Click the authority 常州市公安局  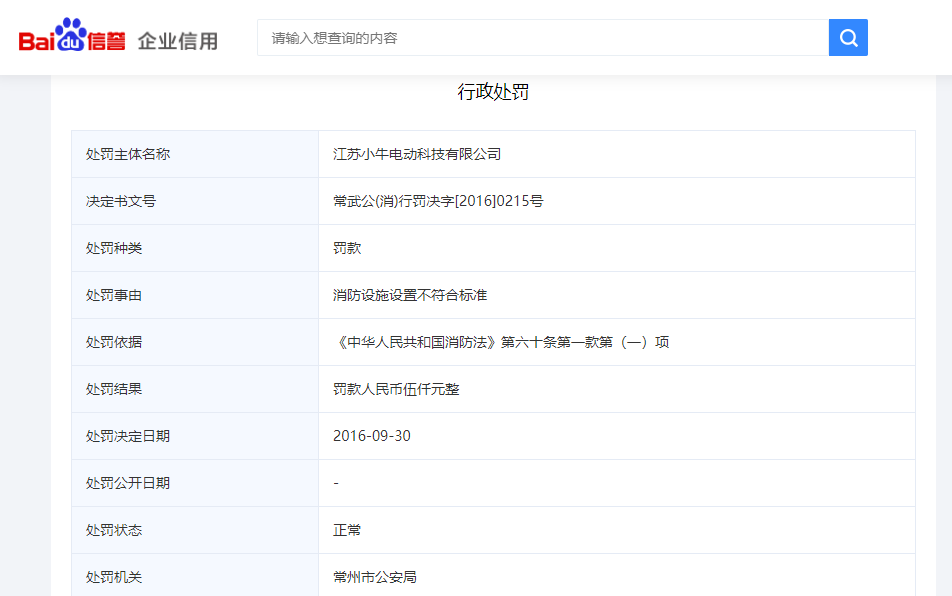coord(375,577)
